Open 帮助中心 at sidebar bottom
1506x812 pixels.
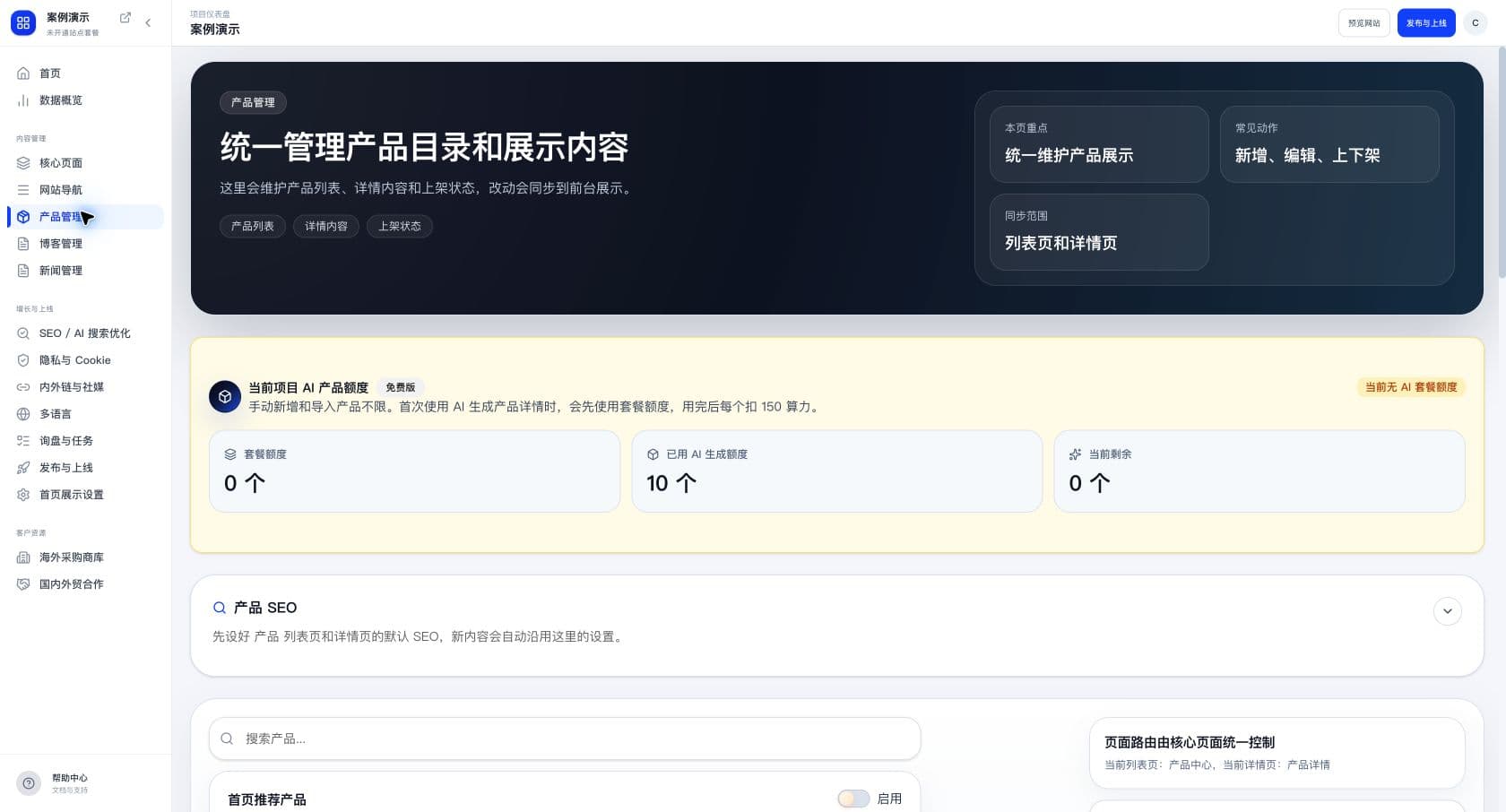[x=85, y=783]
